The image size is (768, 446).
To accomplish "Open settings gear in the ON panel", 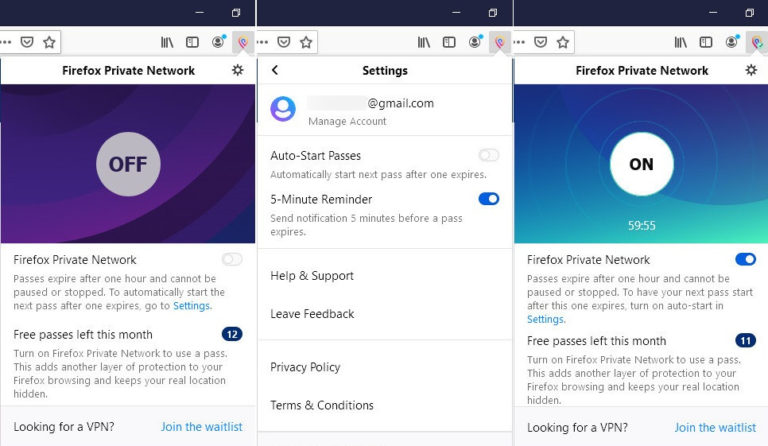I will (751, 70).
